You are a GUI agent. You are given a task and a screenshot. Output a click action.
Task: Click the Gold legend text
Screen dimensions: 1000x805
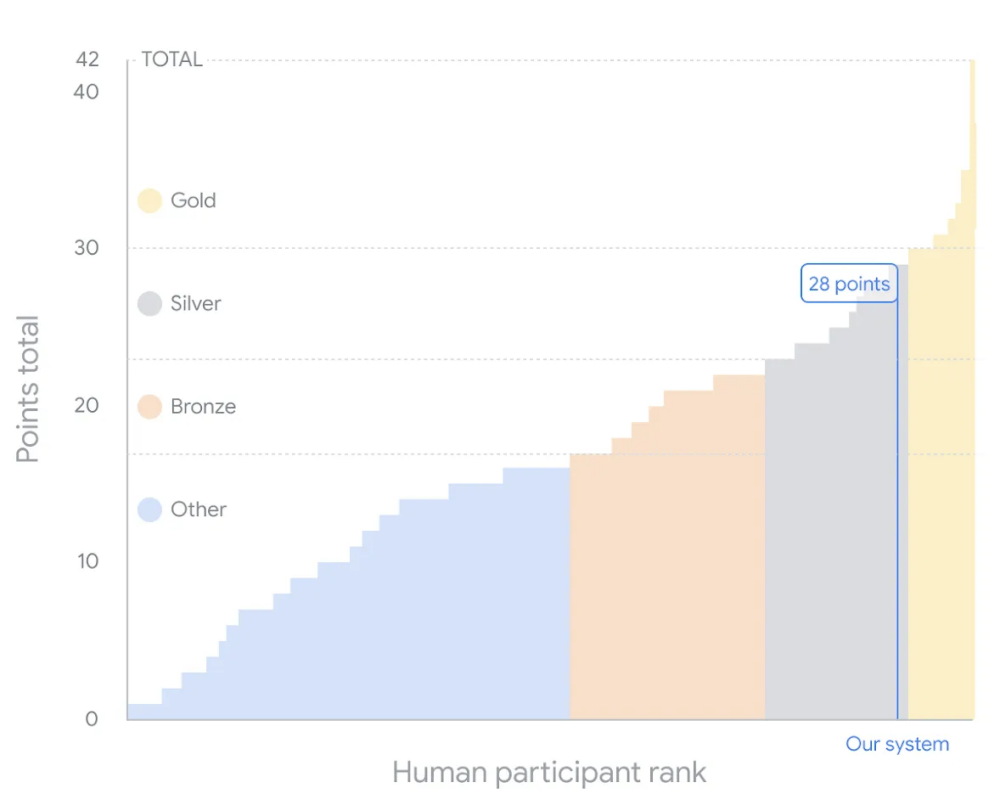[193, 200]
